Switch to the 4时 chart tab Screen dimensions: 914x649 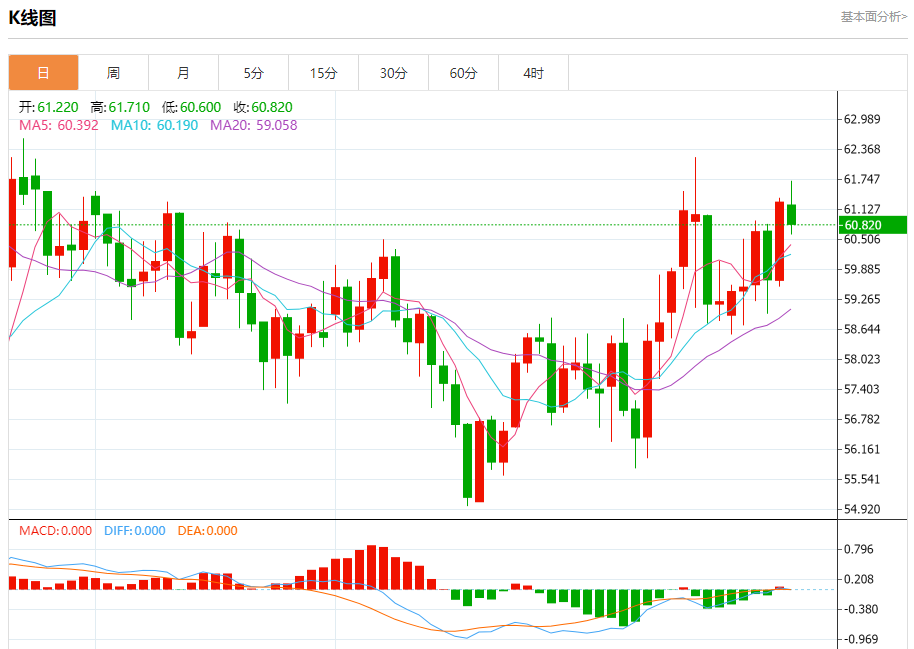533,73
